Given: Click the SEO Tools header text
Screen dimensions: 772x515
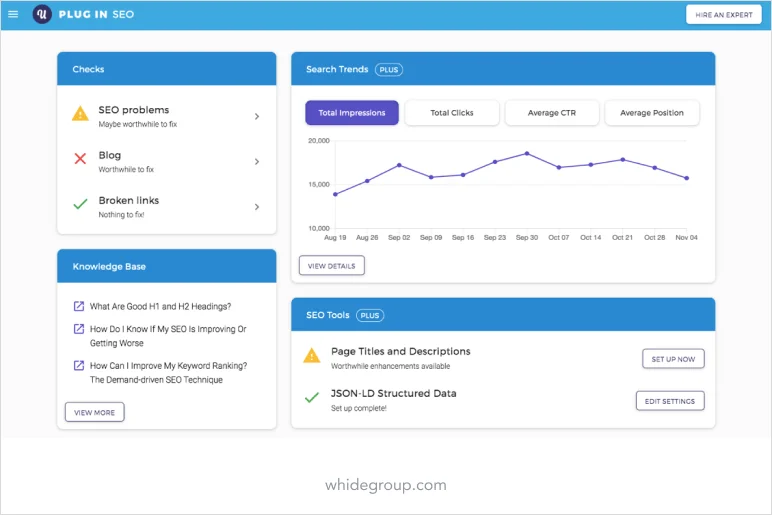Looking at the screenshot, I should [x=328, y=315].
